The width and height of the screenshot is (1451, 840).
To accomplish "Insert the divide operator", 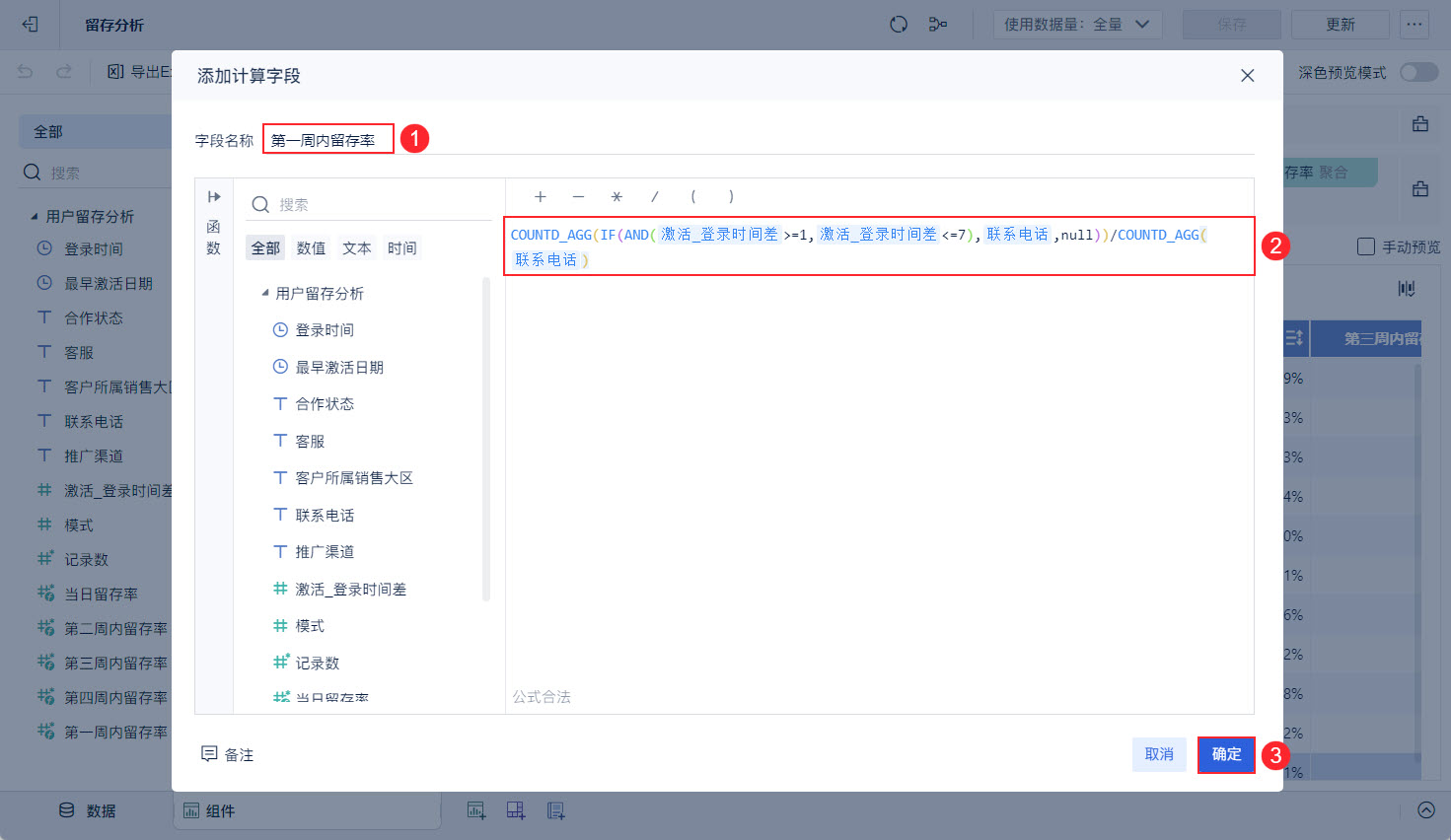I will 655,196.
